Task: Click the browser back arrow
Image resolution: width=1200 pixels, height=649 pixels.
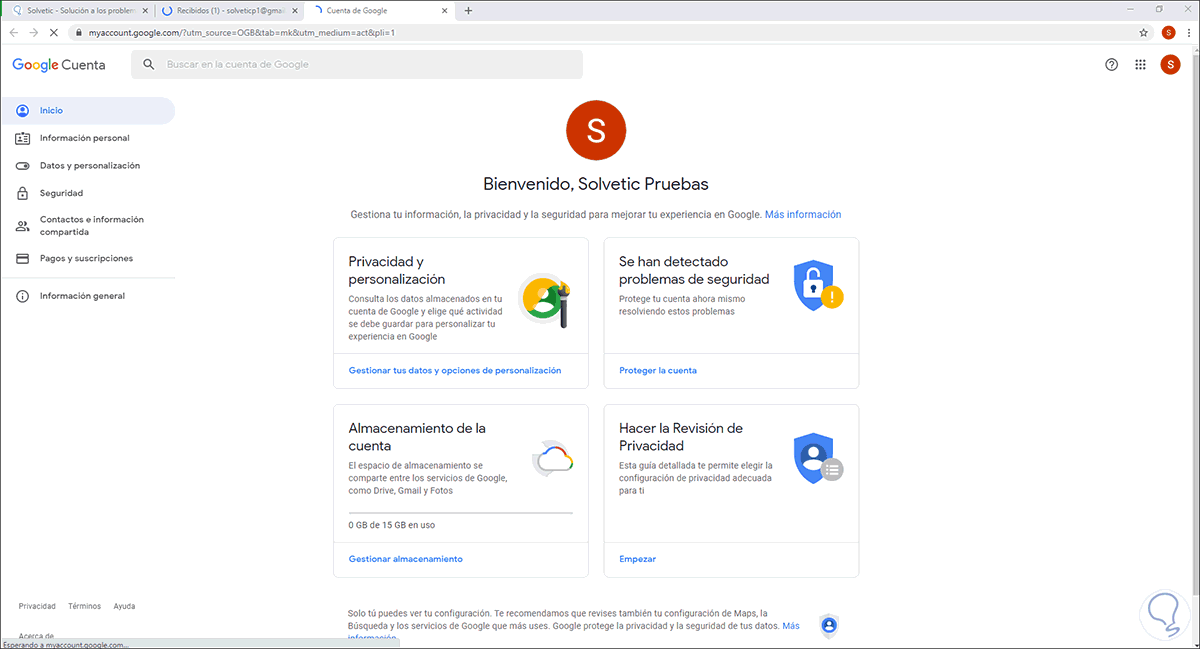Action: 14,32
